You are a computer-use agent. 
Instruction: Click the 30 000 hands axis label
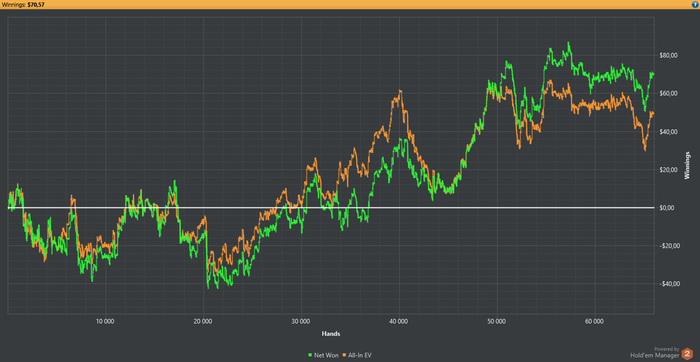click(301, 321)
